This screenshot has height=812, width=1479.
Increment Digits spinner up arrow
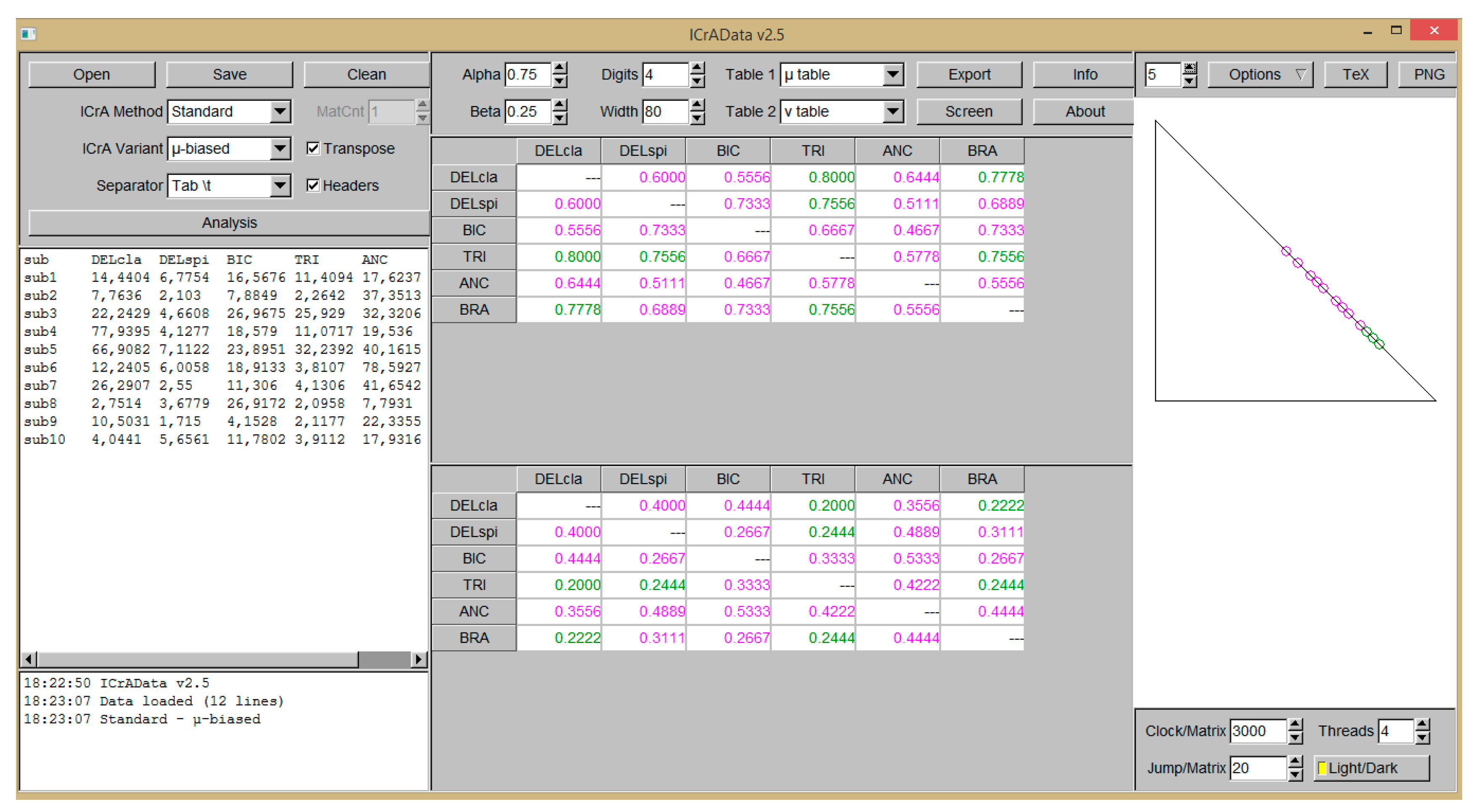697,68
